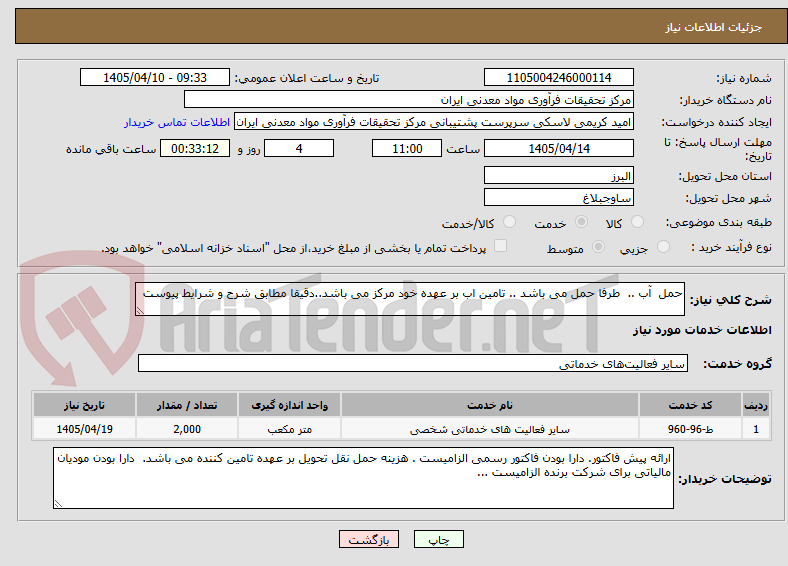Click the چاپ (print) button
This screenshot has width=788, height=566.
click(438, 539)
